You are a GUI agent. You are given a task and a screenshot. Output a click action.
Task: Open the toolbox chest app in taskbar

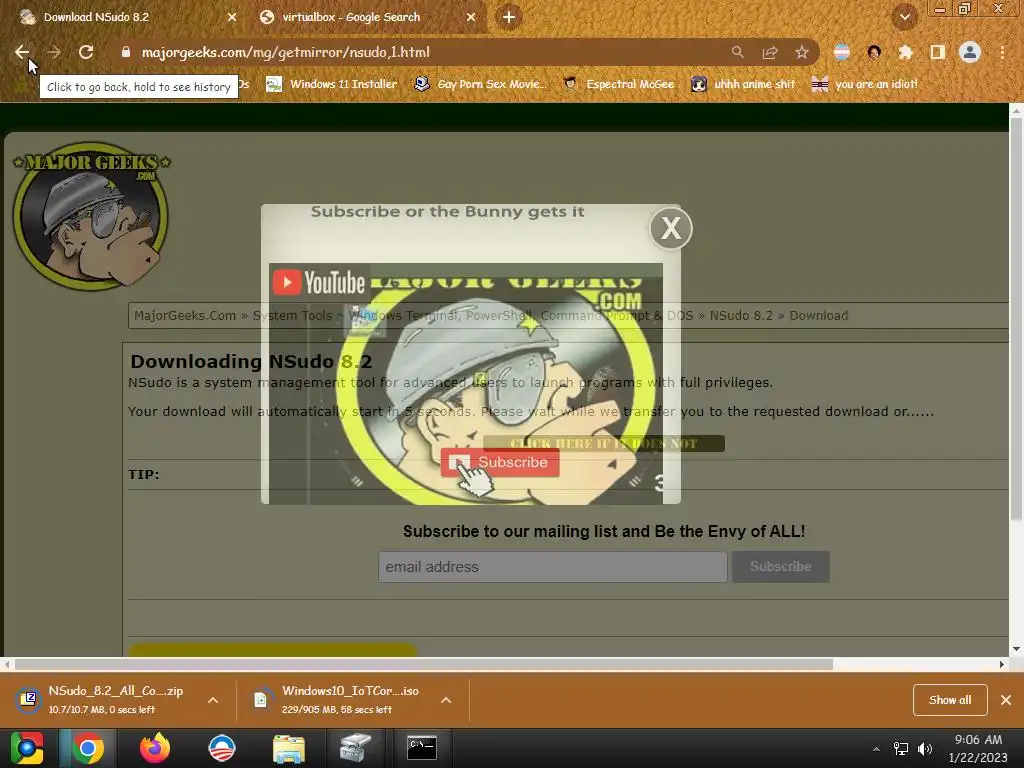pyautogui.click(x=355, y=748)
